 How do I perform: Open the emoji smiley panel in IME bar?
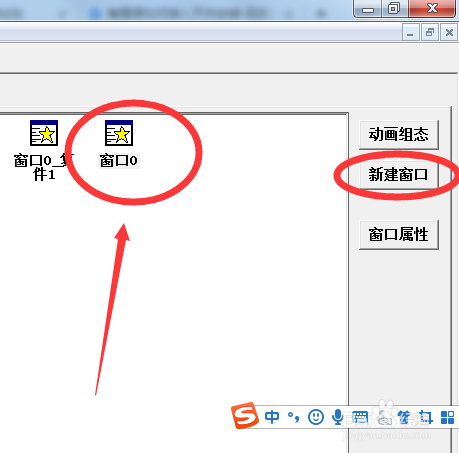pos(316,417)
